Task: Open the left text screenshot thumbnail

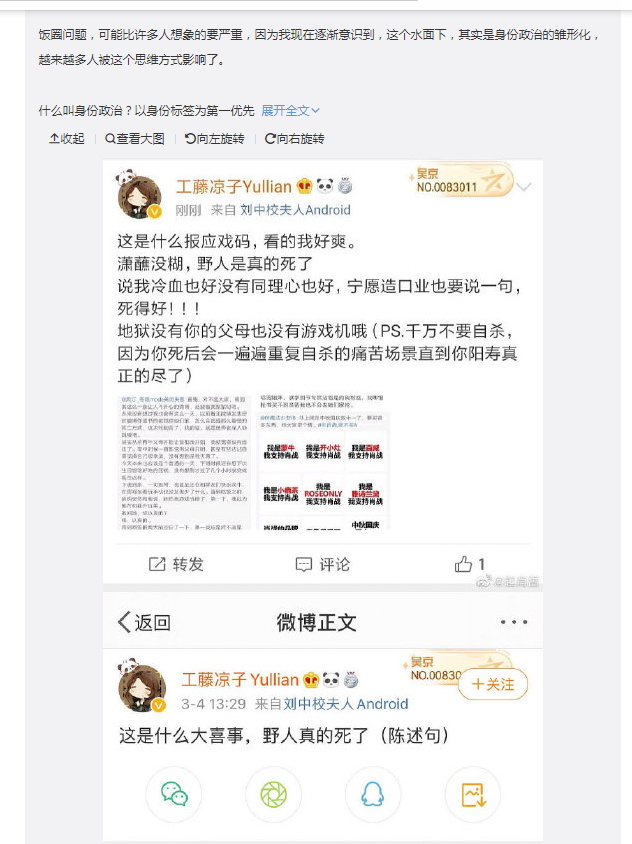Action: click(x=184, y=463)
